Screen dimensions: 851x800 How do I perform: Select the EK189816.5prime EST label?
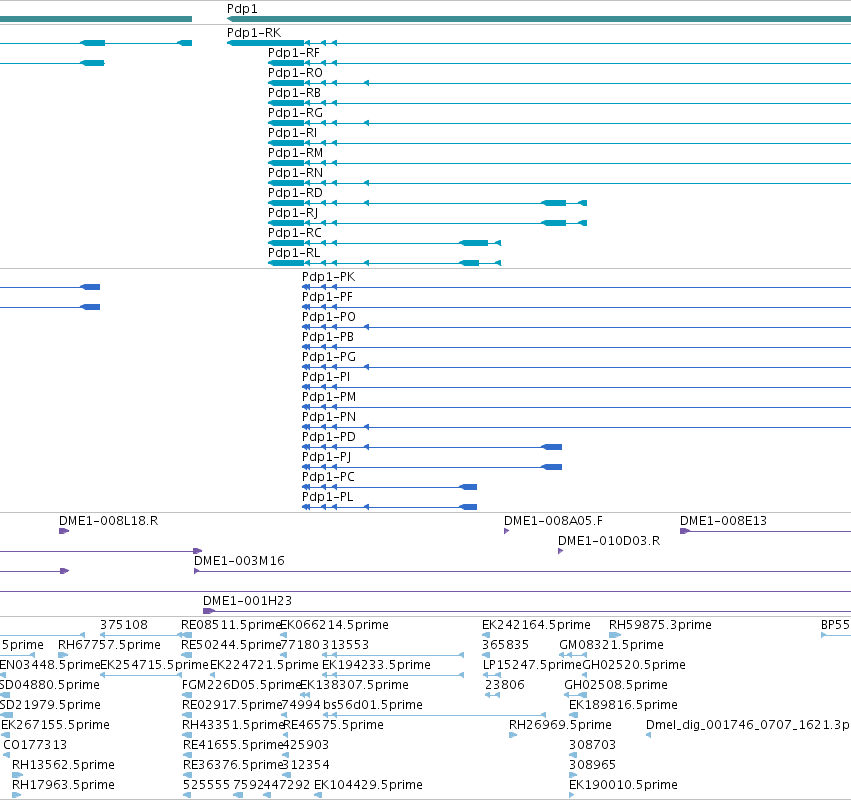(x=623, y=705)
